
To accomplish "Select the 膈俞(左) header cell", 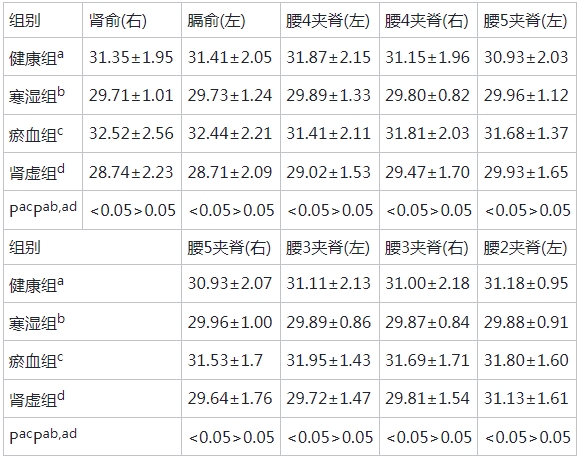I will [216, 20].
